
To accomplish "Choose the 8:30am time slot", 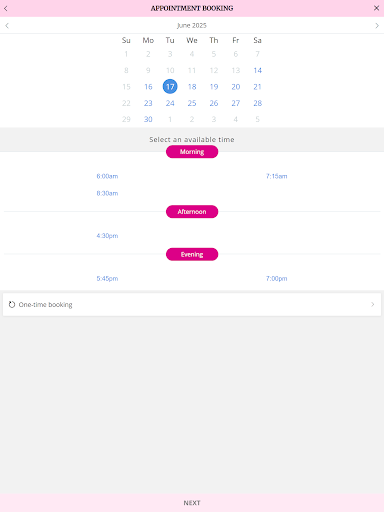I will (x=107, y=193).
